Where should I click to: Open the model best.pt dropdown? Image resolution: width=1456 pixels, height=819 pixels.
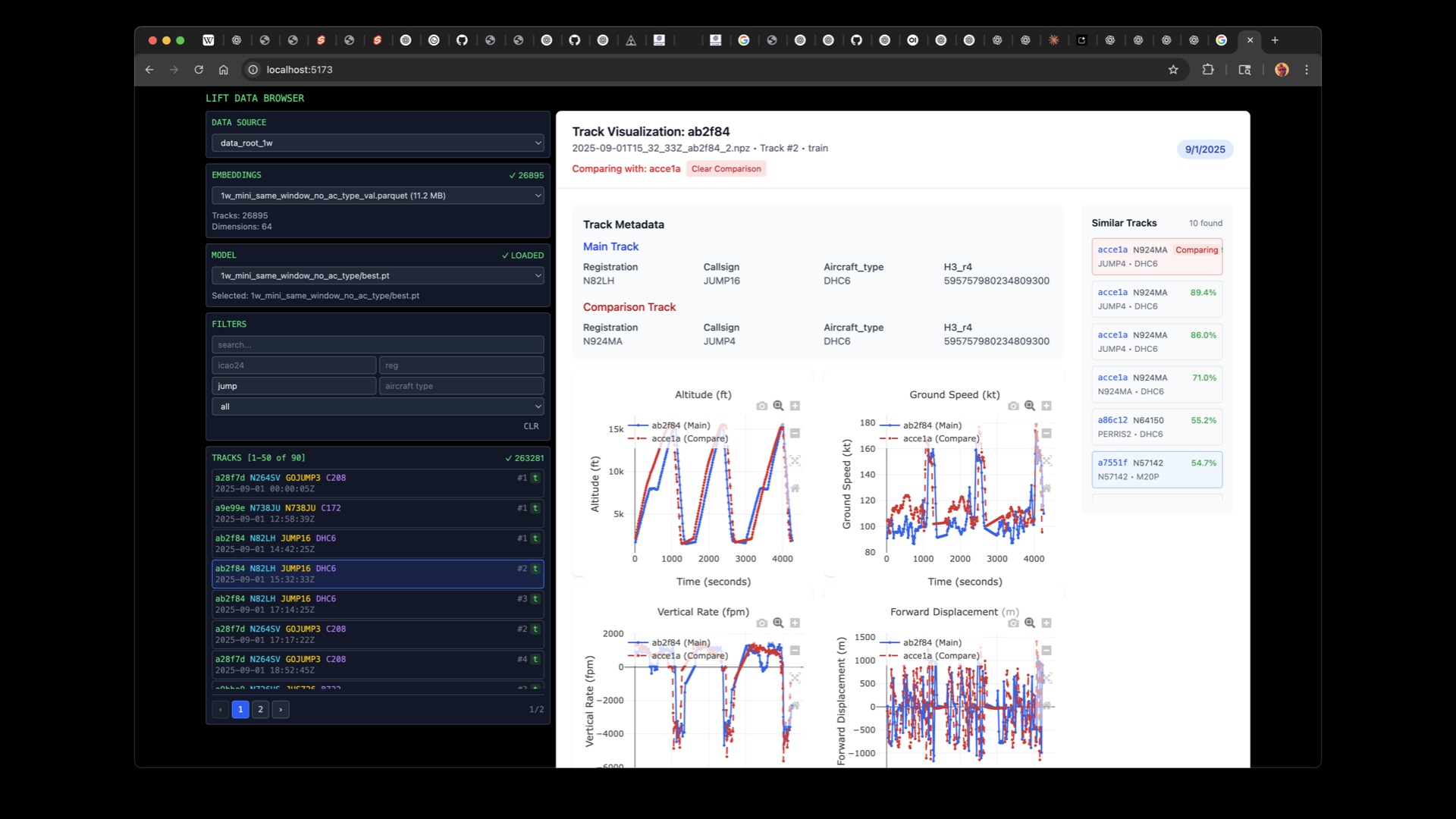coord(378,276)
